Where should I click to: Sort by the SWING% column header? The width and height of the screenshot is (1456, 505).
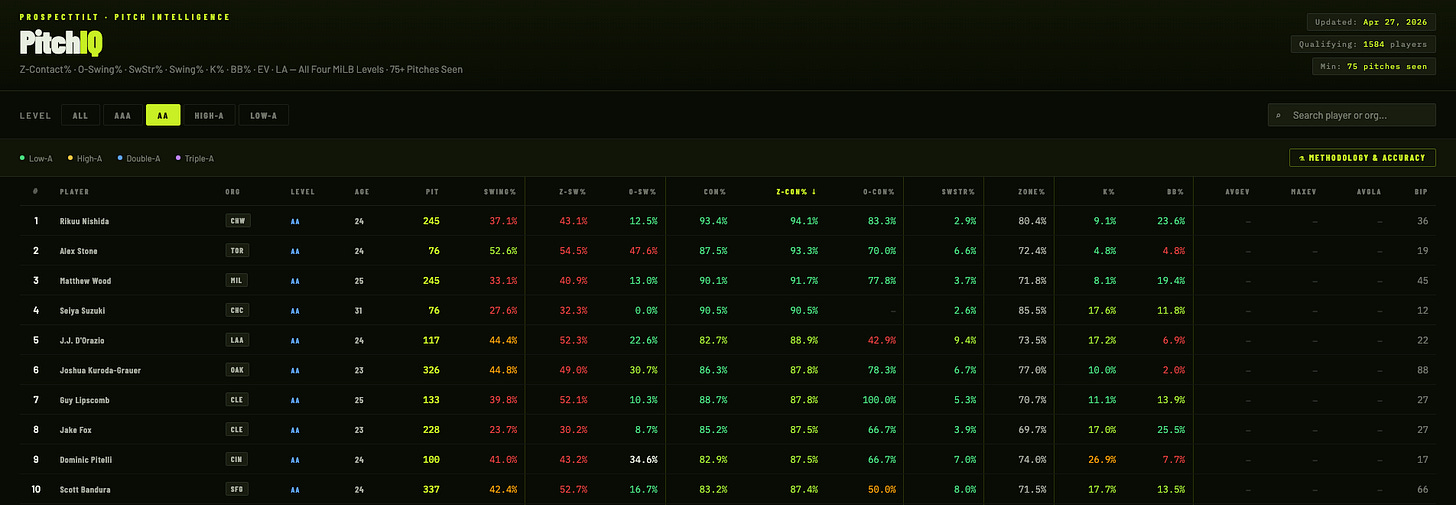click(502, 190)
